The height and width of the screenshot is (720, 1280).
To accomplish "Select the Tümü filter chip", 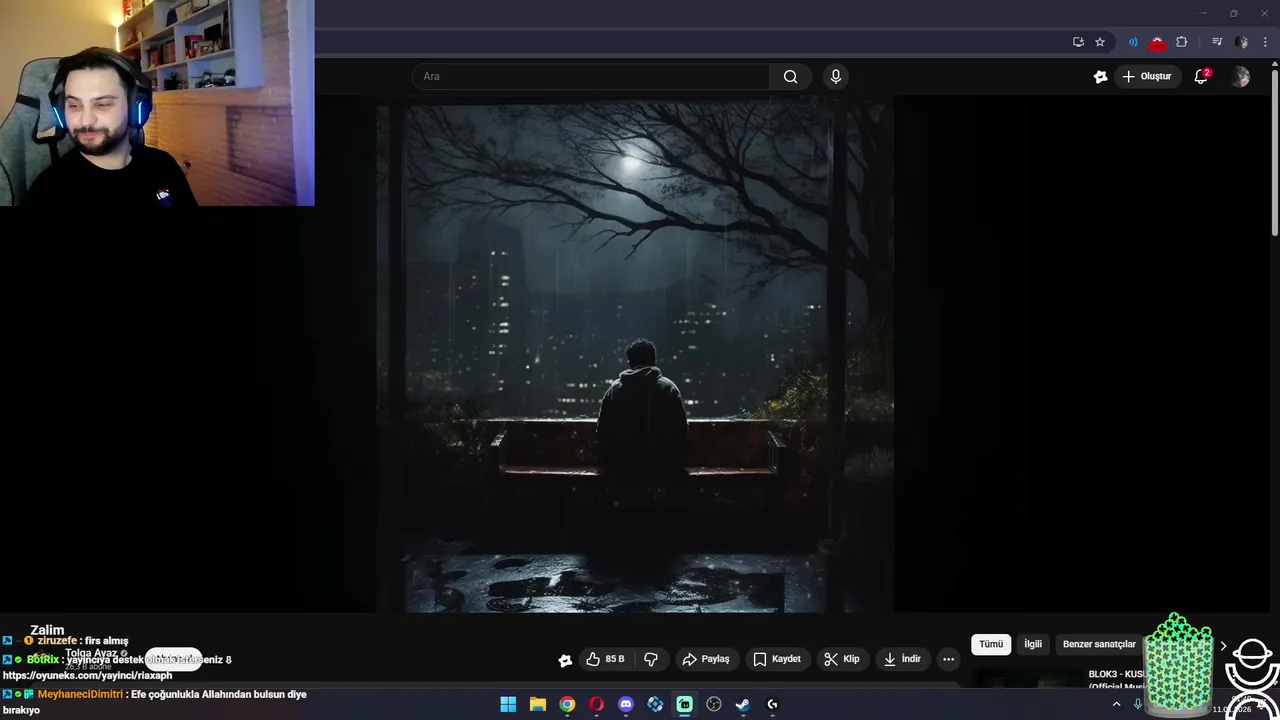I will point(991,645).
